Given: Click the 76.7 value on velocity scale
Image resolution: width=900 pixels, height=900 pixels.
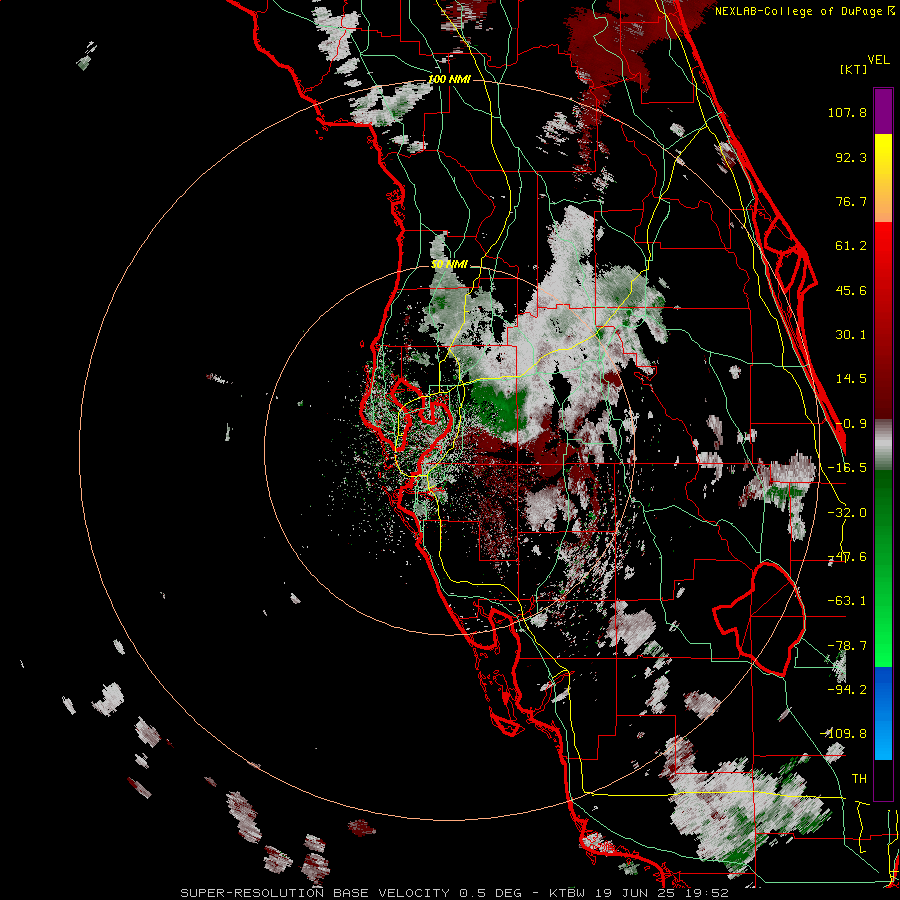Looking at the screenshot, I should pos(851,201).
